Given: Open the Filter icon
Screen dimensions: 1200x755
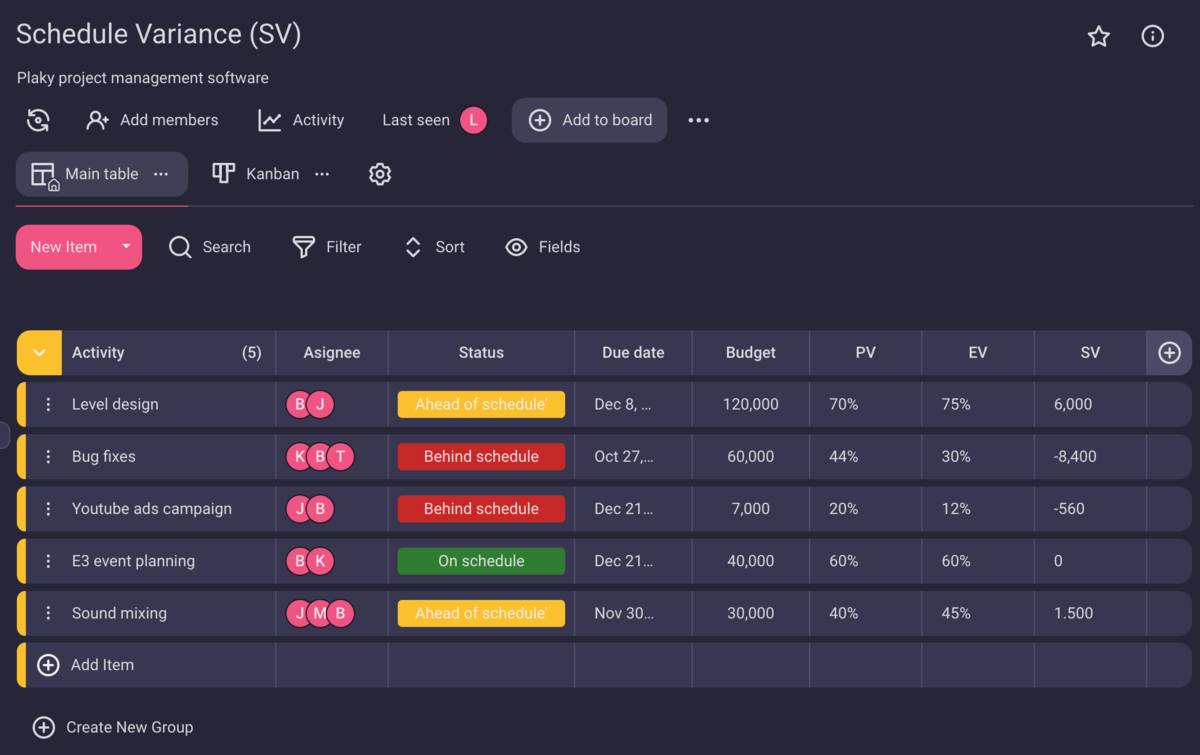Looking at the screenshot, I should click(301, 247).
